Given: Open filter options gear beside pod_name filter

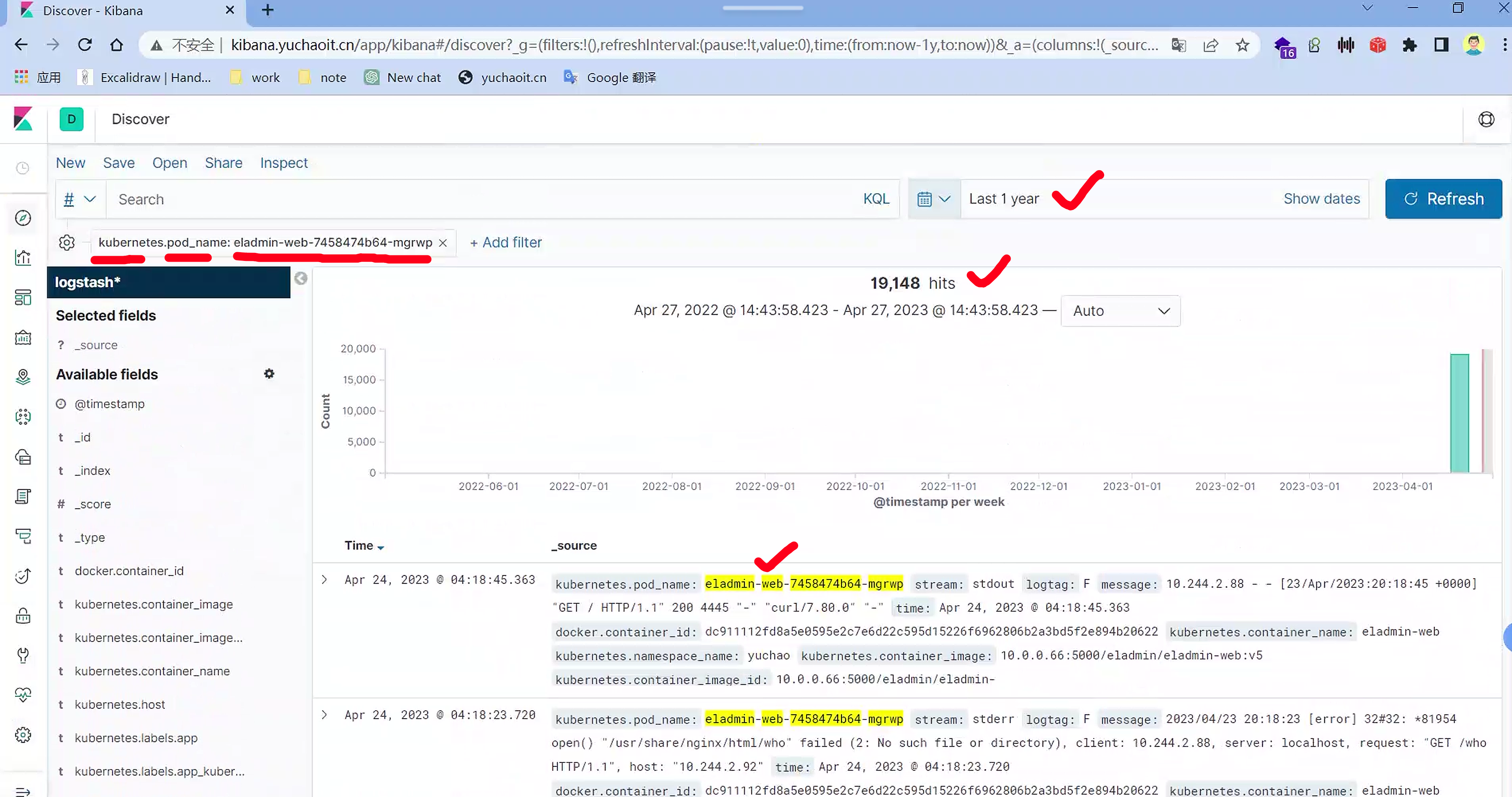Looking at the screenshot, I should point(67,242).
